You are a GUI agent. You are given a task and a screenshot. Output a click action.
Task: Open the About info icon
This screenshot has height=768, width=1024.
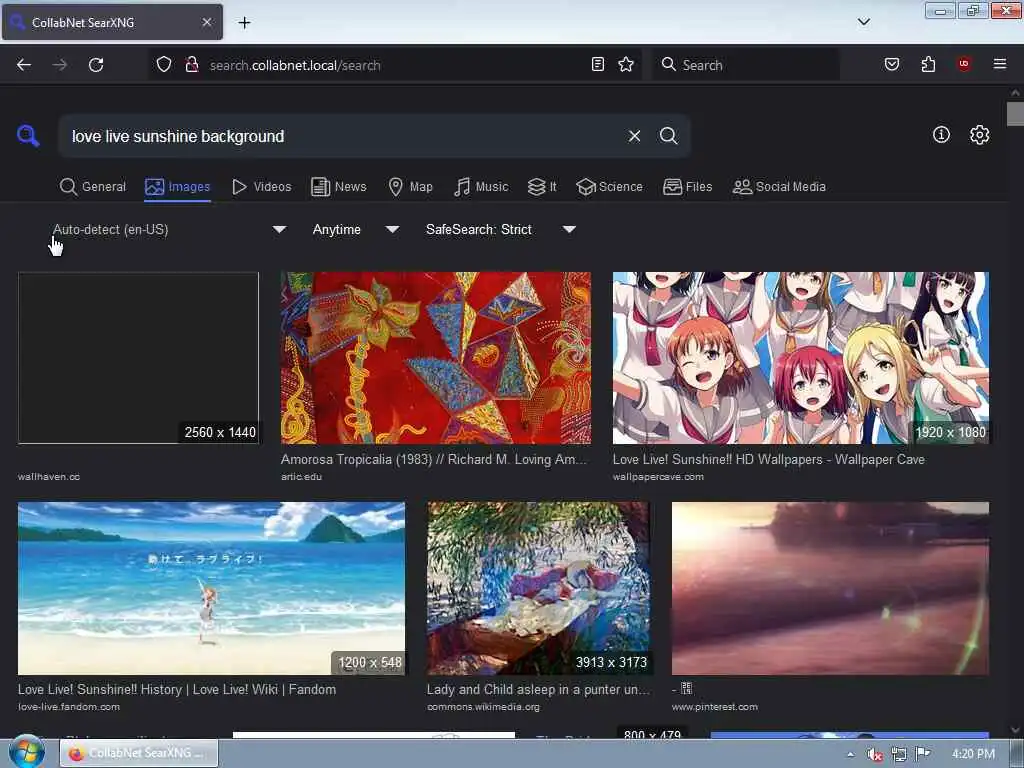coord(941,135)
